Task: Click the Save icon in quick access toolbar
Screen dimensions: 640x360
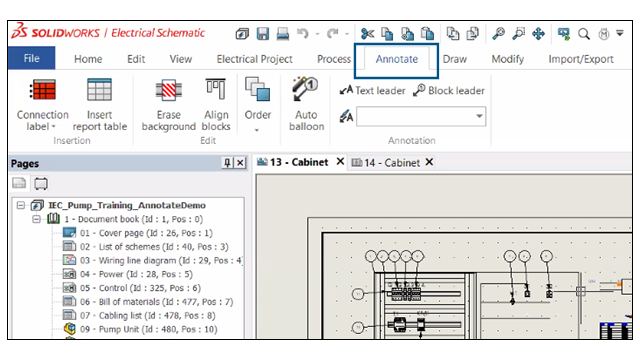Action: 263,34
